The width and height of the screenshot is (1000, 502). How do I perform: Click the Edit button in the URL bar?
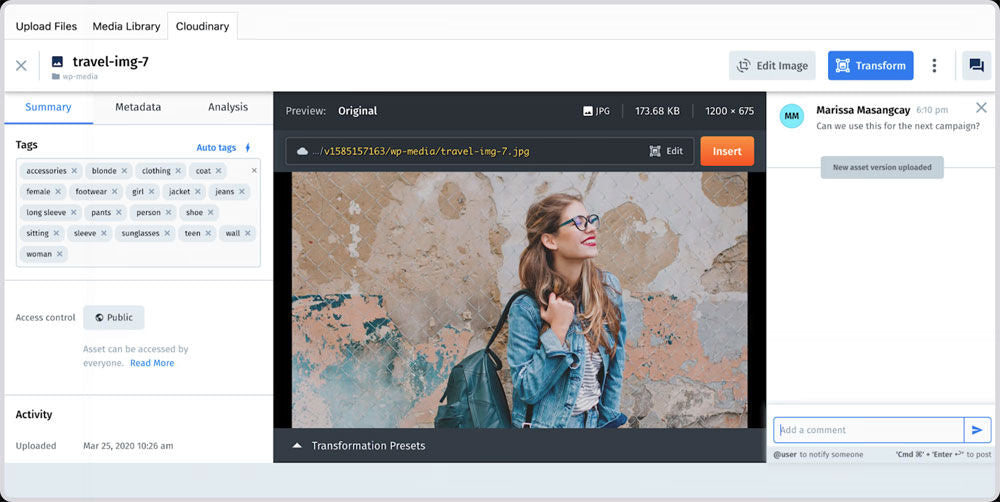(666, 151)
